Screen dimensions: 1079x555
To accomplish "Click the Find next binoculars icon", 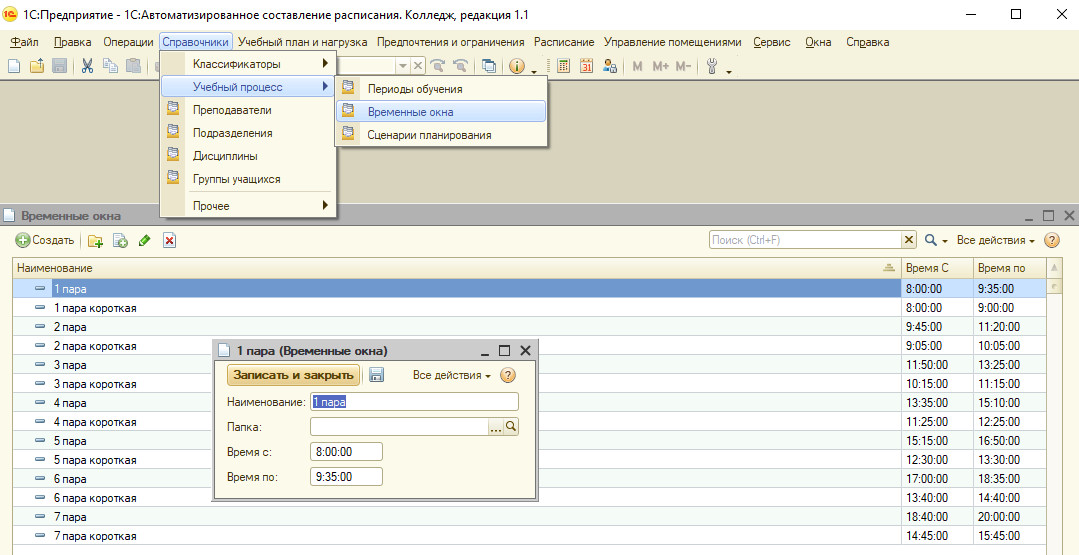I will [438, 66].
